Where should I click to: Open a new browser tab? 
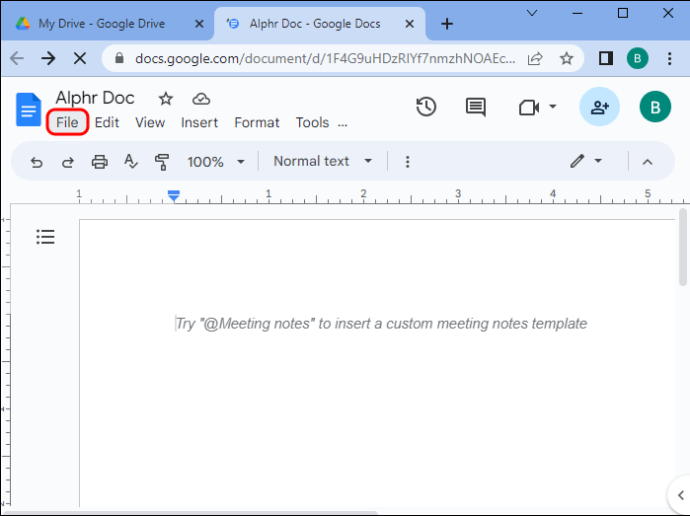click(447, 24)
